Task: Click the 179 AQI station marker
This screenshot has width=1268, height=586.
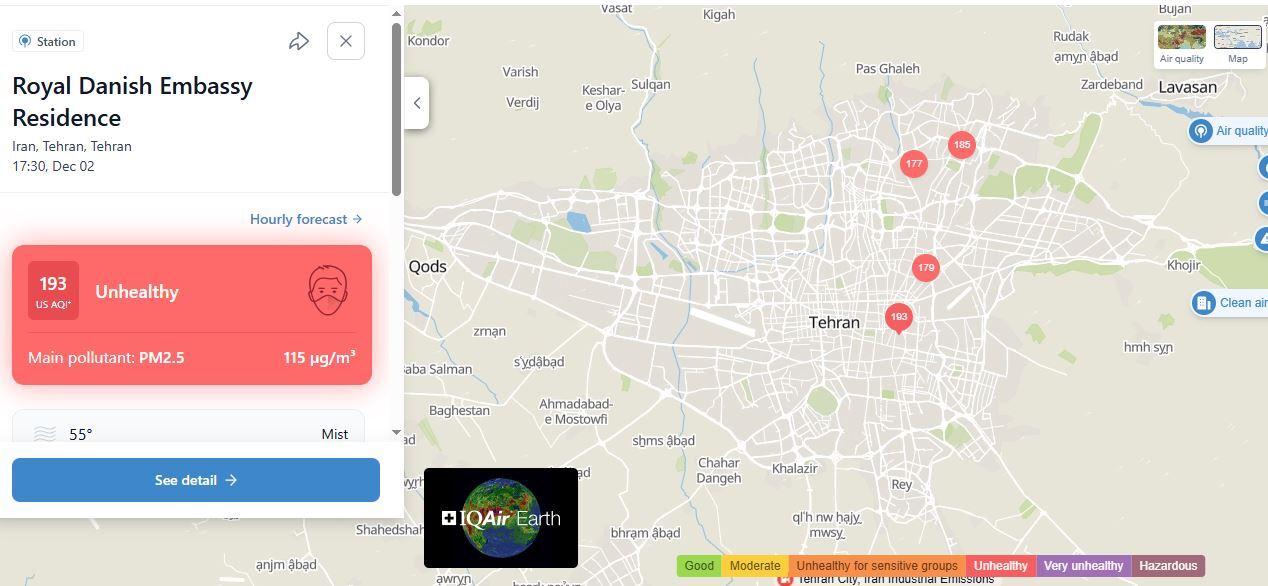Action: (926, 268)
